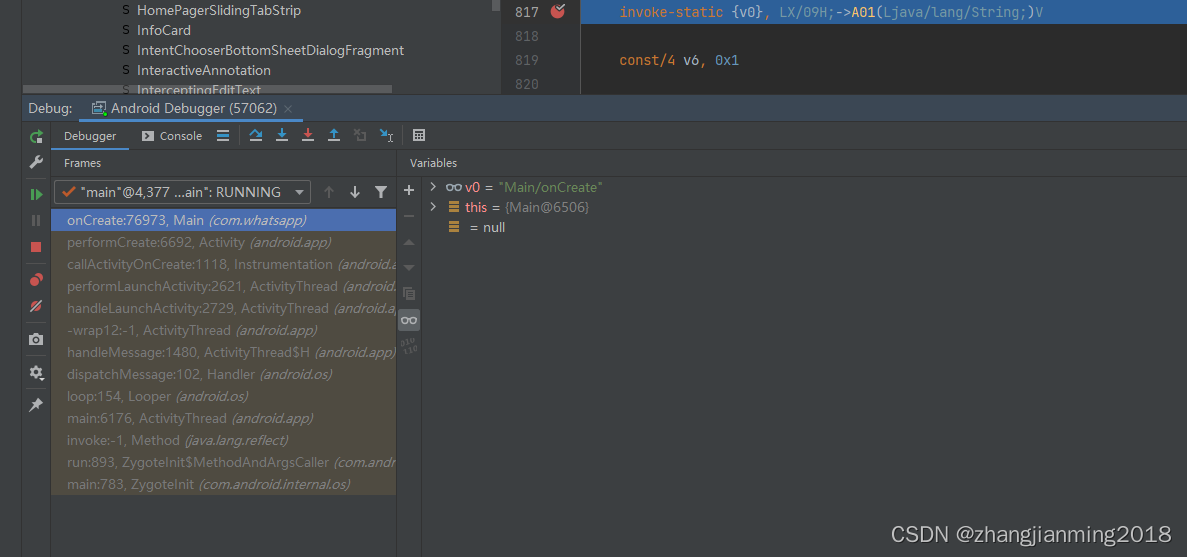1187x557 pixels.
Task: Click the threads layout lines icon
Action: pos(223,135)
